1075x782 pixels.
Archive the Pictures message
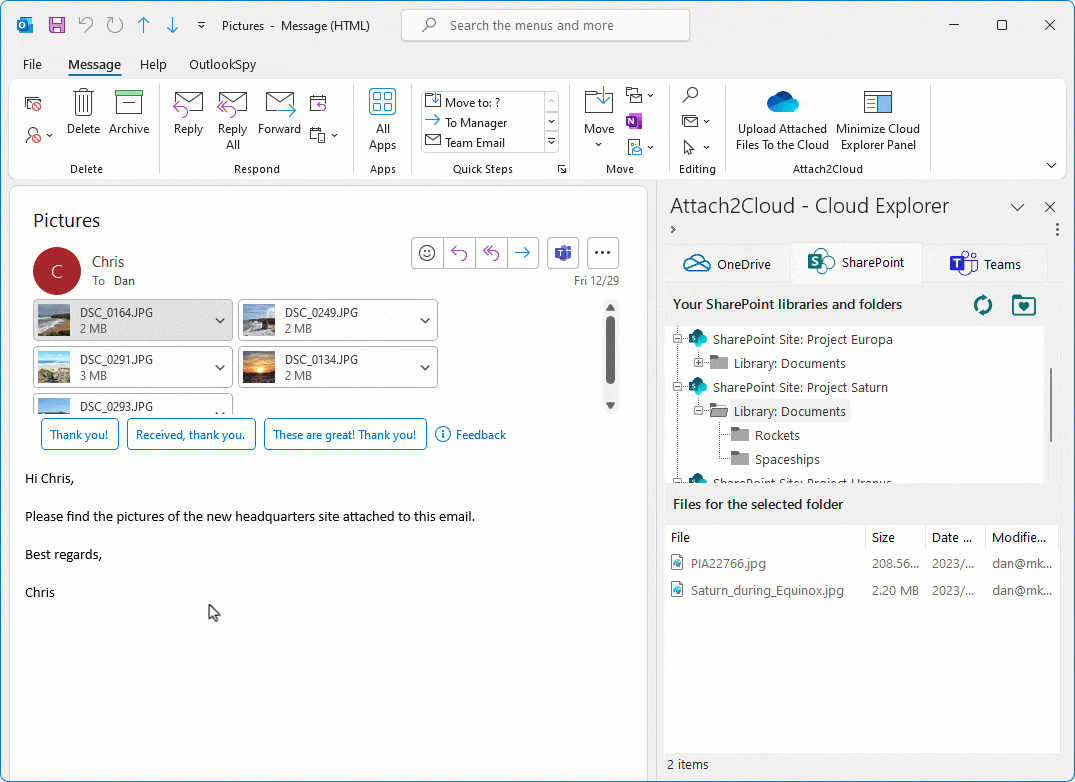(129, 111)
